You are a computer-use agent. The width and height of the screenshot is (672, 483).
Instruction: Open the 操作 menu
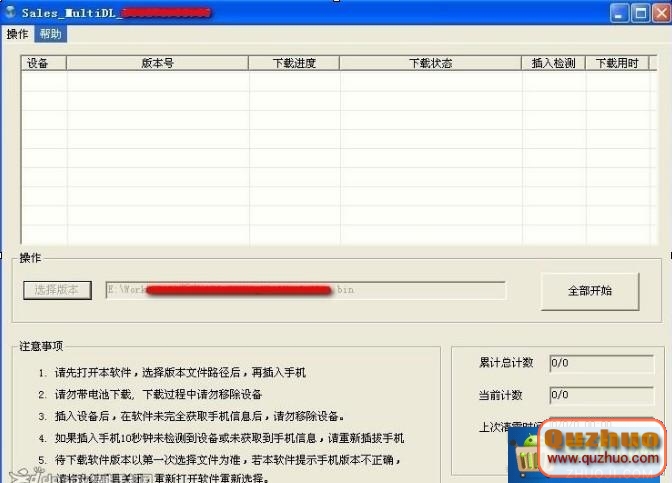coord(17,34)
